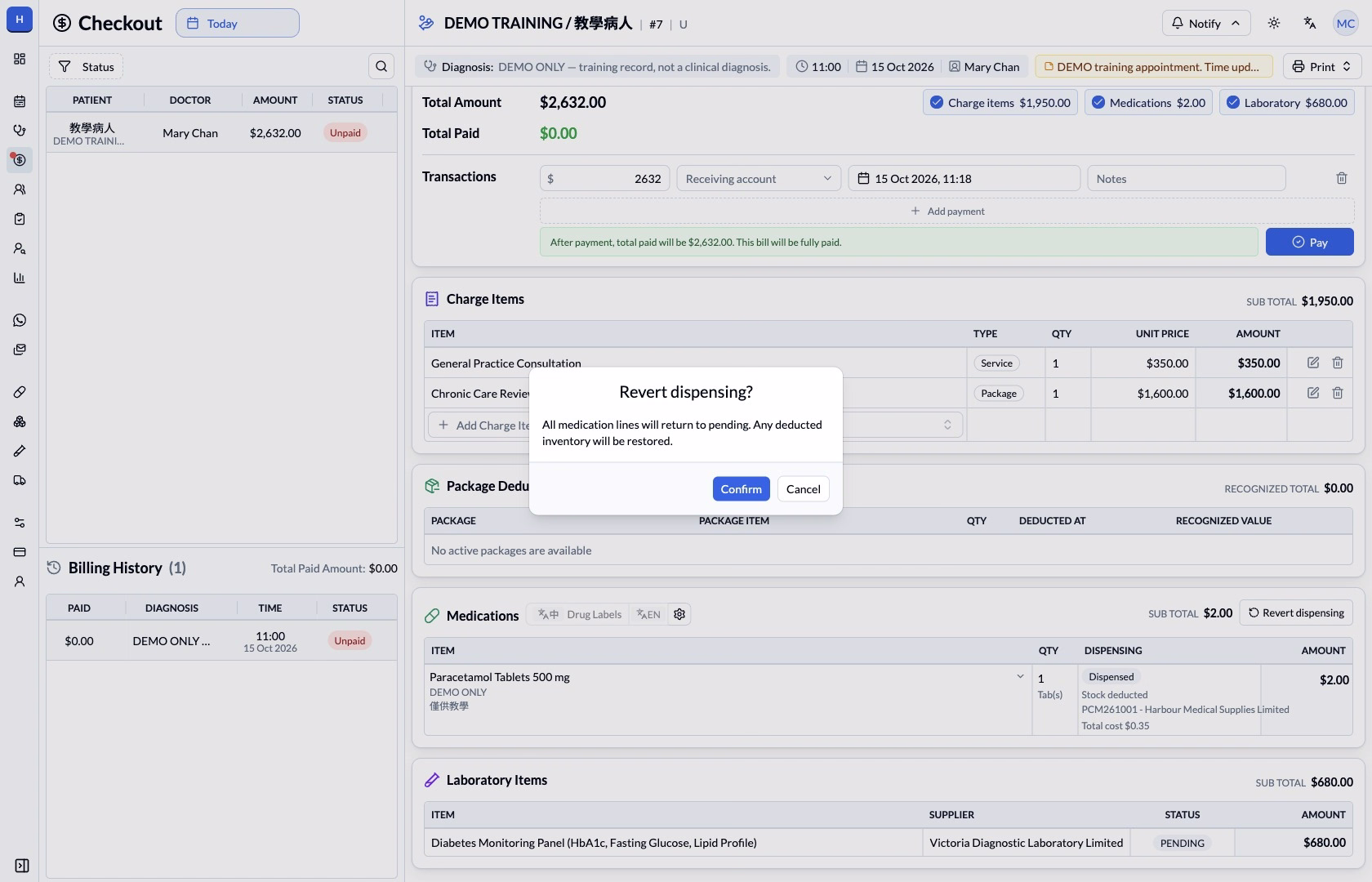Open the Today date picker
The height and width of the screenshot is (882, 1372).
click(238, 23)
